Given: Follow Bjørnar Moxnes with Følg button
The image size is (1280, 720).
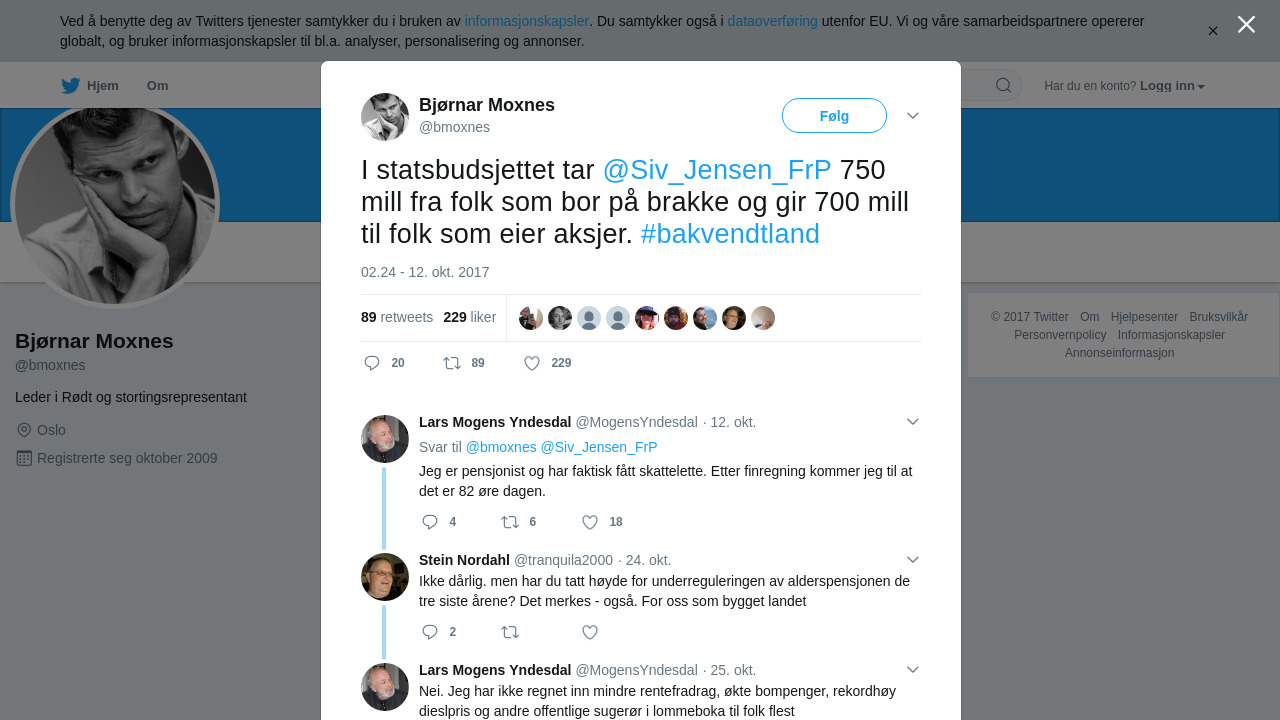Looking at the screenshot, I should [834, 116].
